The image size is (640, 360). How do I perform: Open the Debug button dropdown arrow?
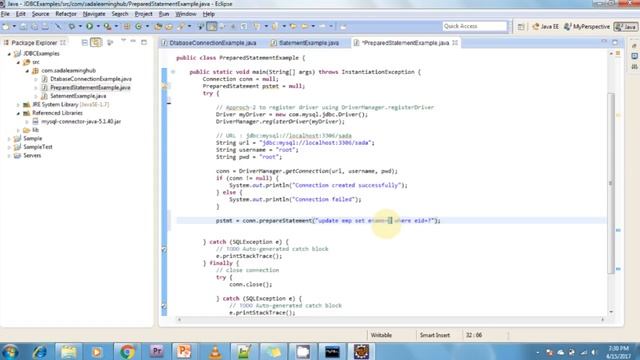pyautogui.click(x=80, y=26)
